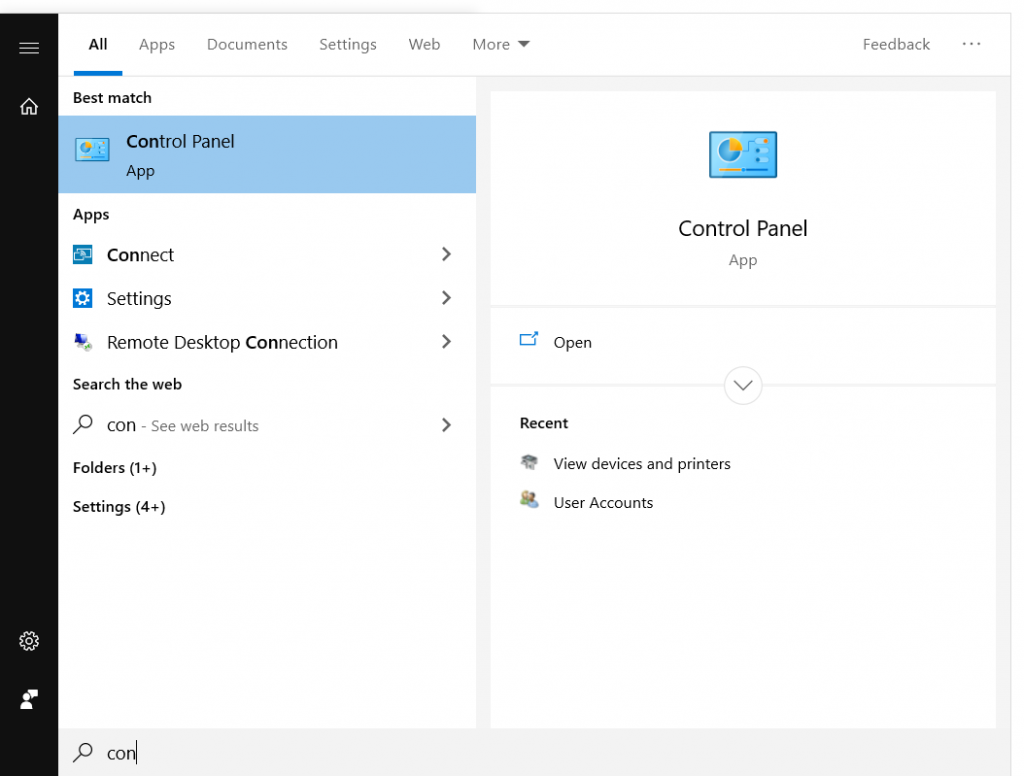Image resolution: width=1024 pixels, height=776 pixels.
Task: Click the Remote Desktop Connection icon
Action: [x=83, y=342]
